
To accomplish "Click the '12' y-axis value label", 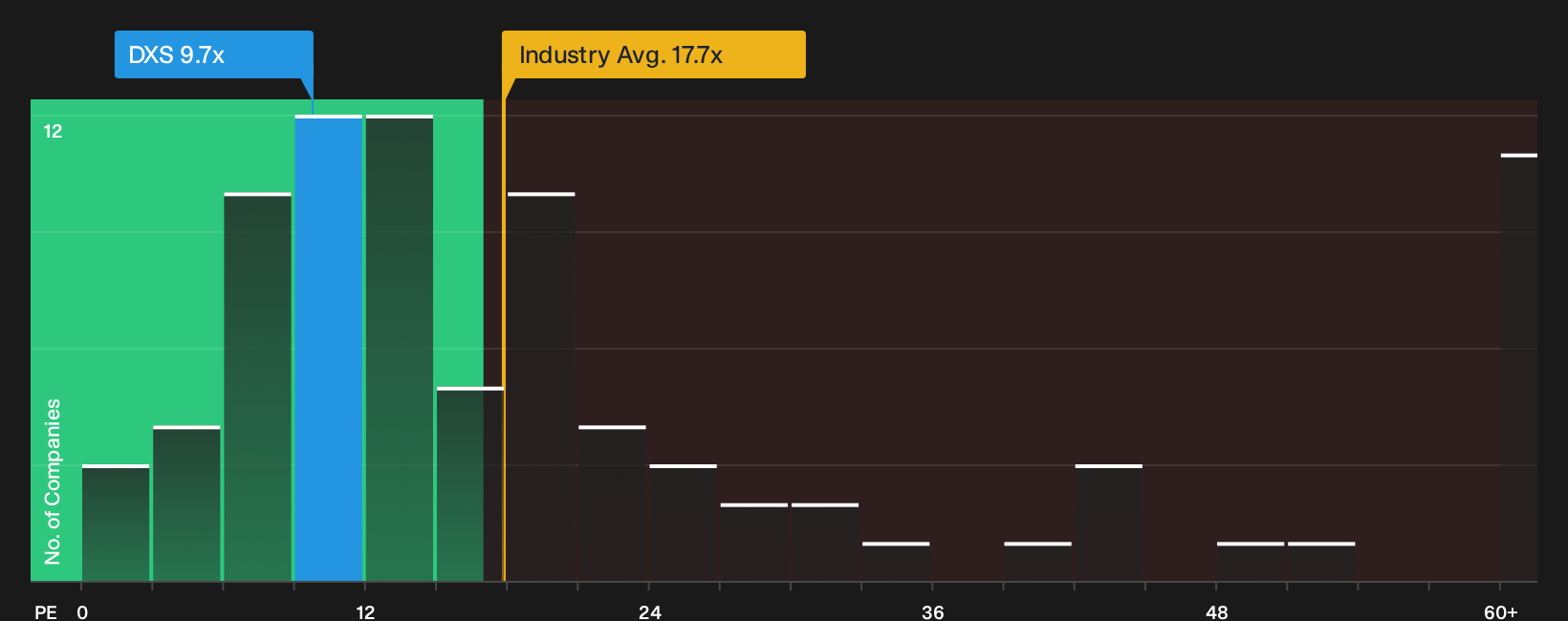I will tap(53, 131).
